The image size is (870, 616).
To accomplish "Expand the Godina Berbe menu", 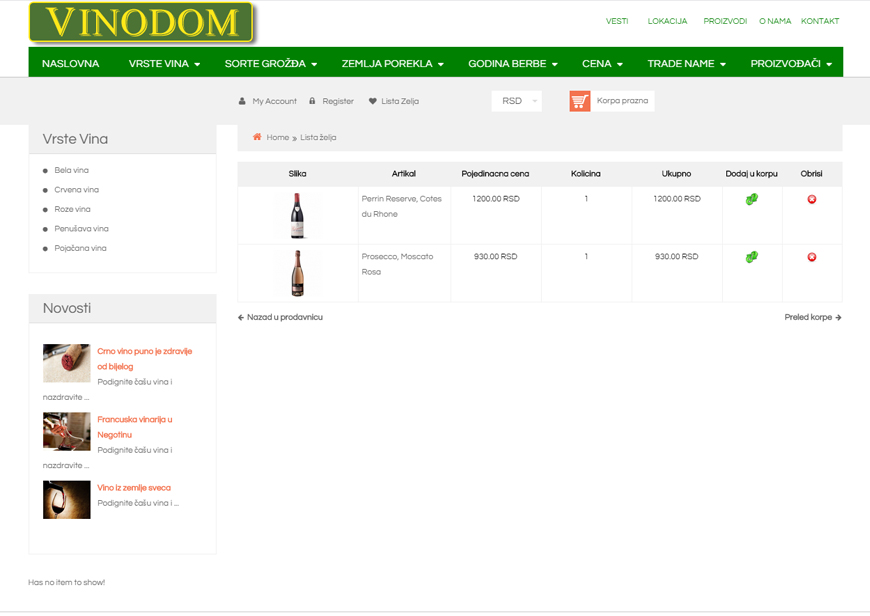I will [512, 63].
